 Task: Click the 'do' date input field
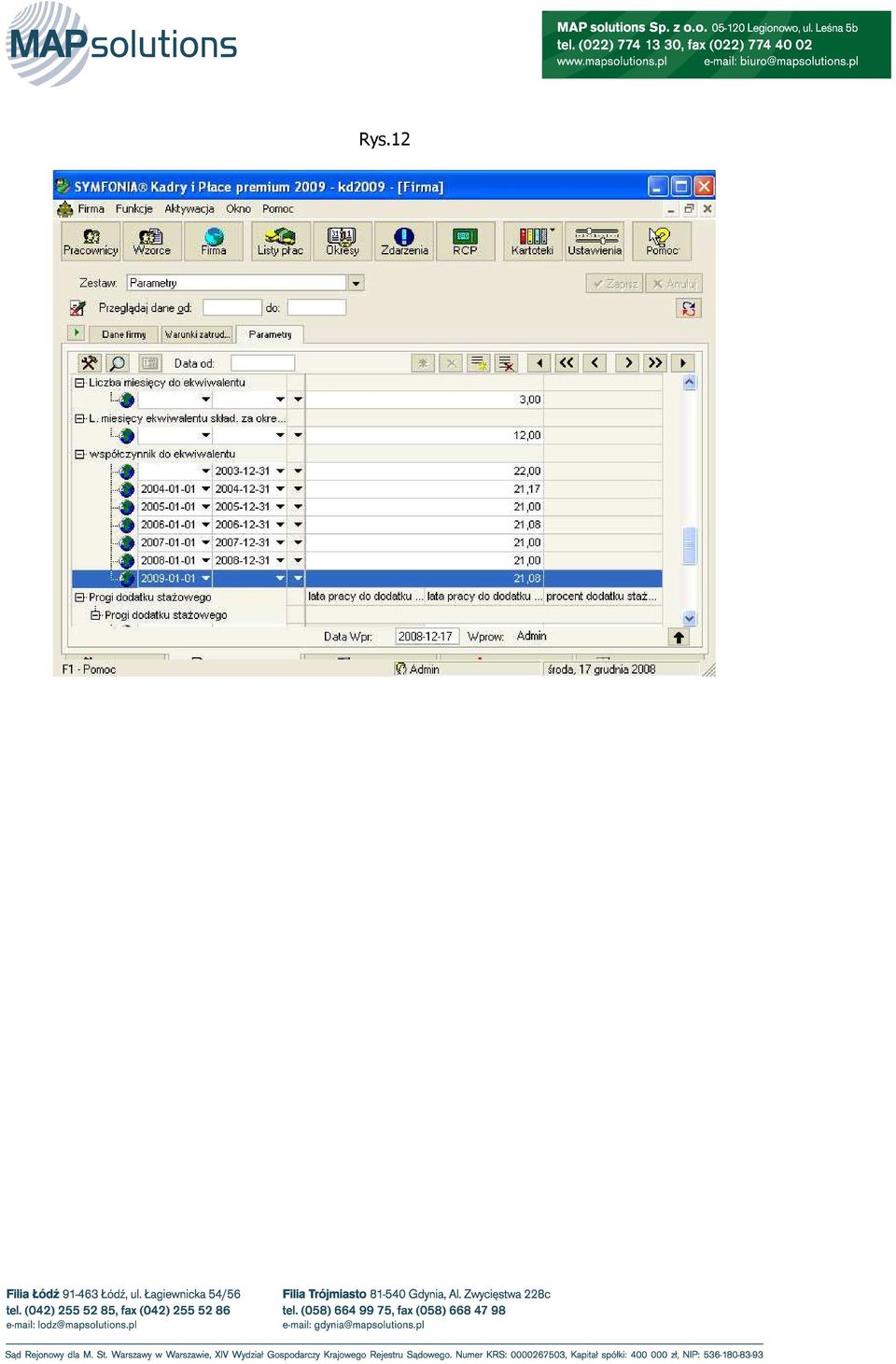[316, 307]
